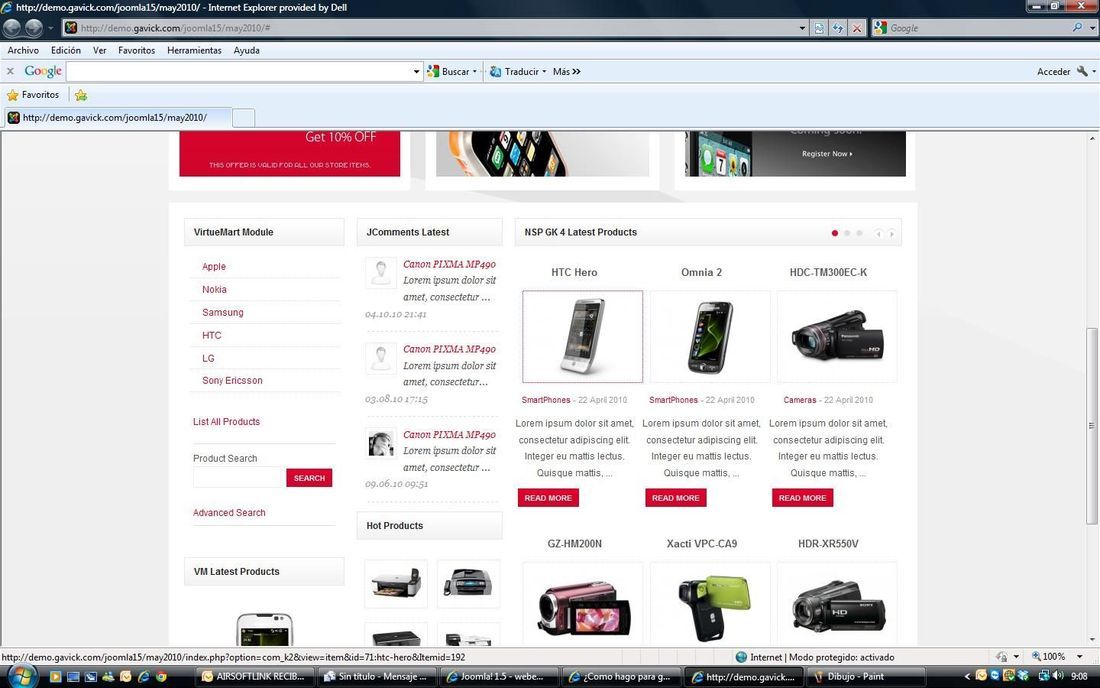Open the Ayuda menu
Screen dimensions: 1100x688
pyautogui.click(x=246, y=50)
